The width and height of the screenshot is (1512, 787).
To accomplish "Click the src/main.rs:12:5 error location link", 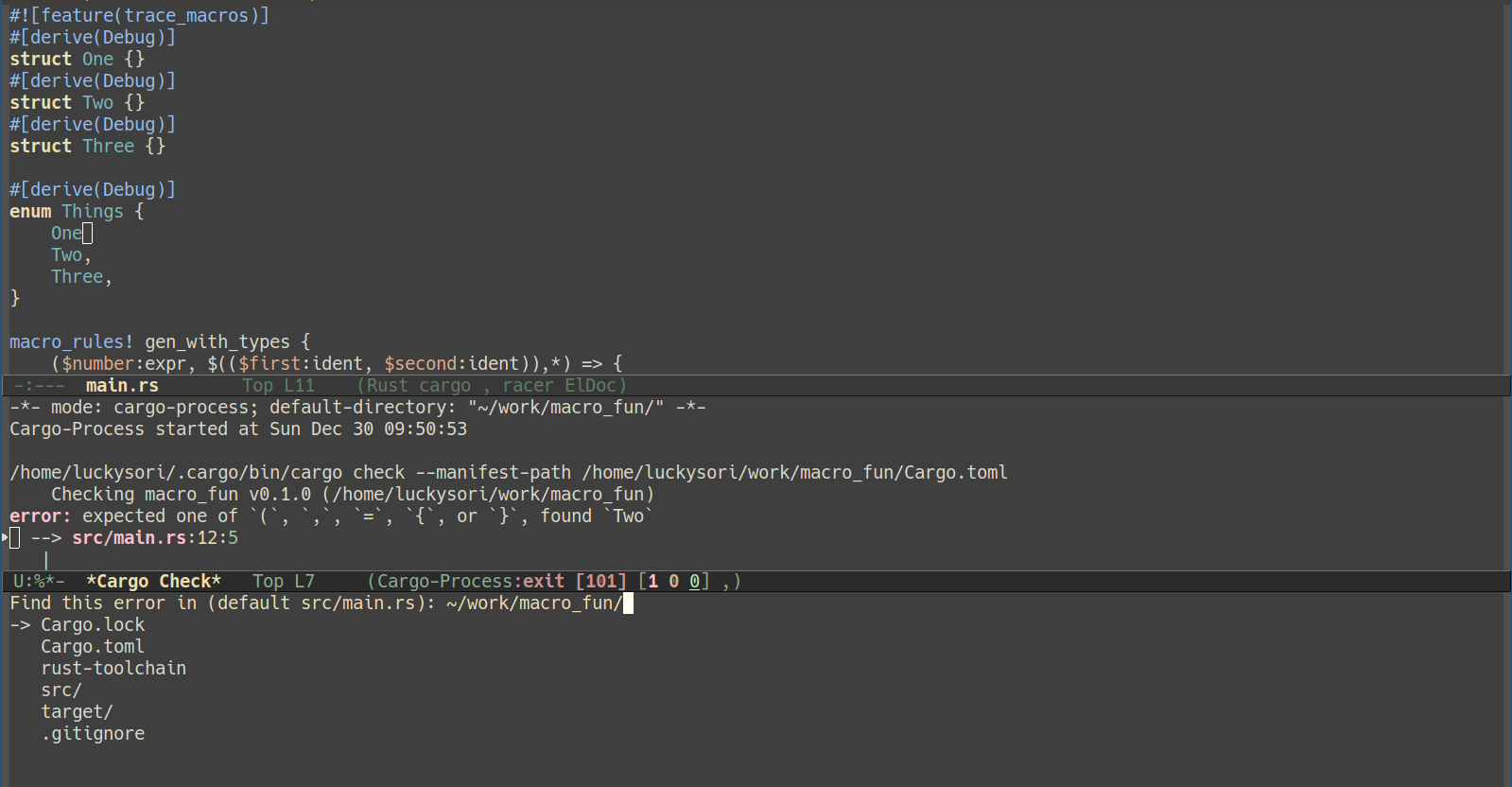I will coord(155,538).
